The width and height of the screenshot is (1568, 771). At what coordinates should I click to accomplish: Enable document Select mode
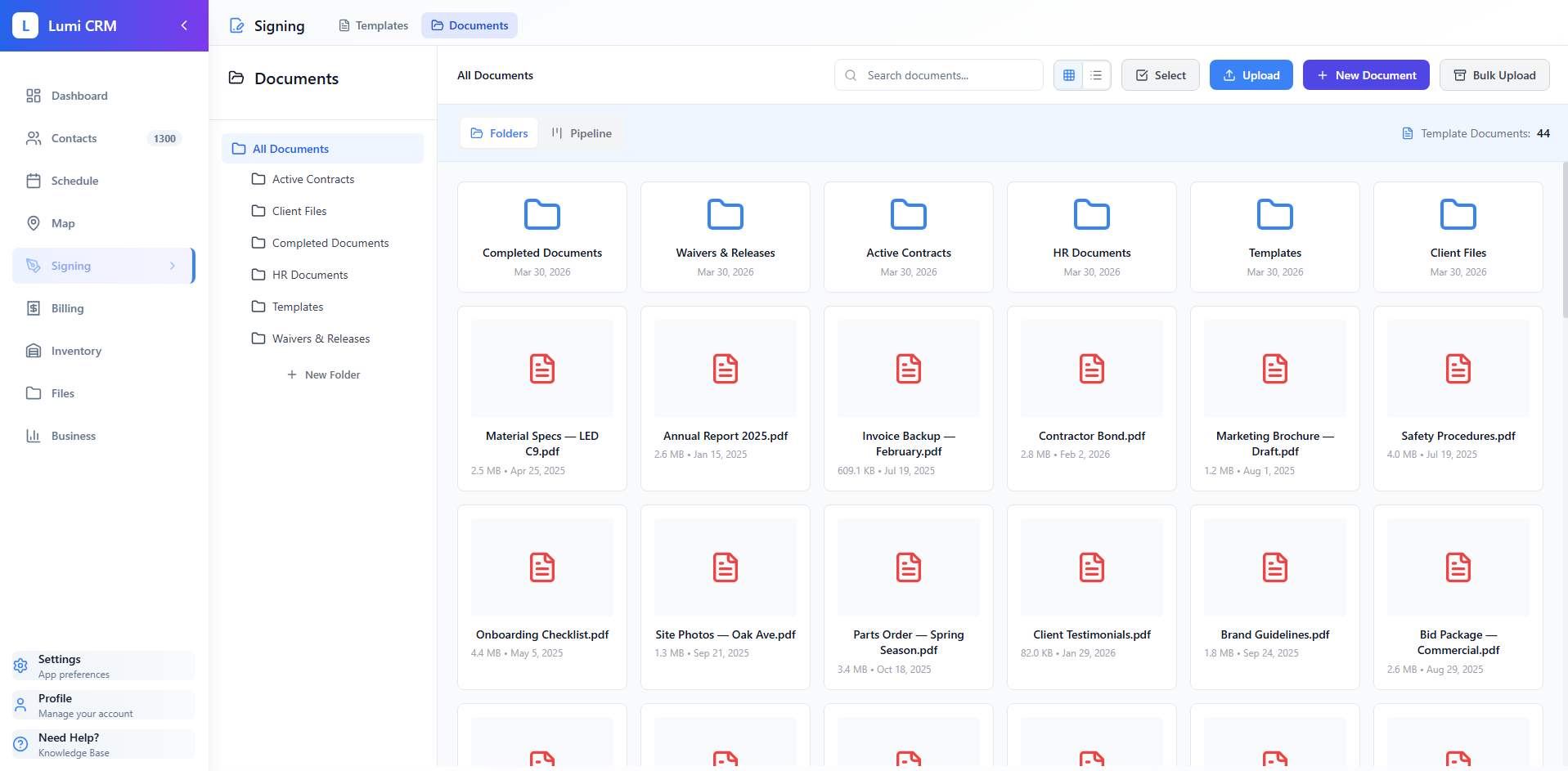1160,74
